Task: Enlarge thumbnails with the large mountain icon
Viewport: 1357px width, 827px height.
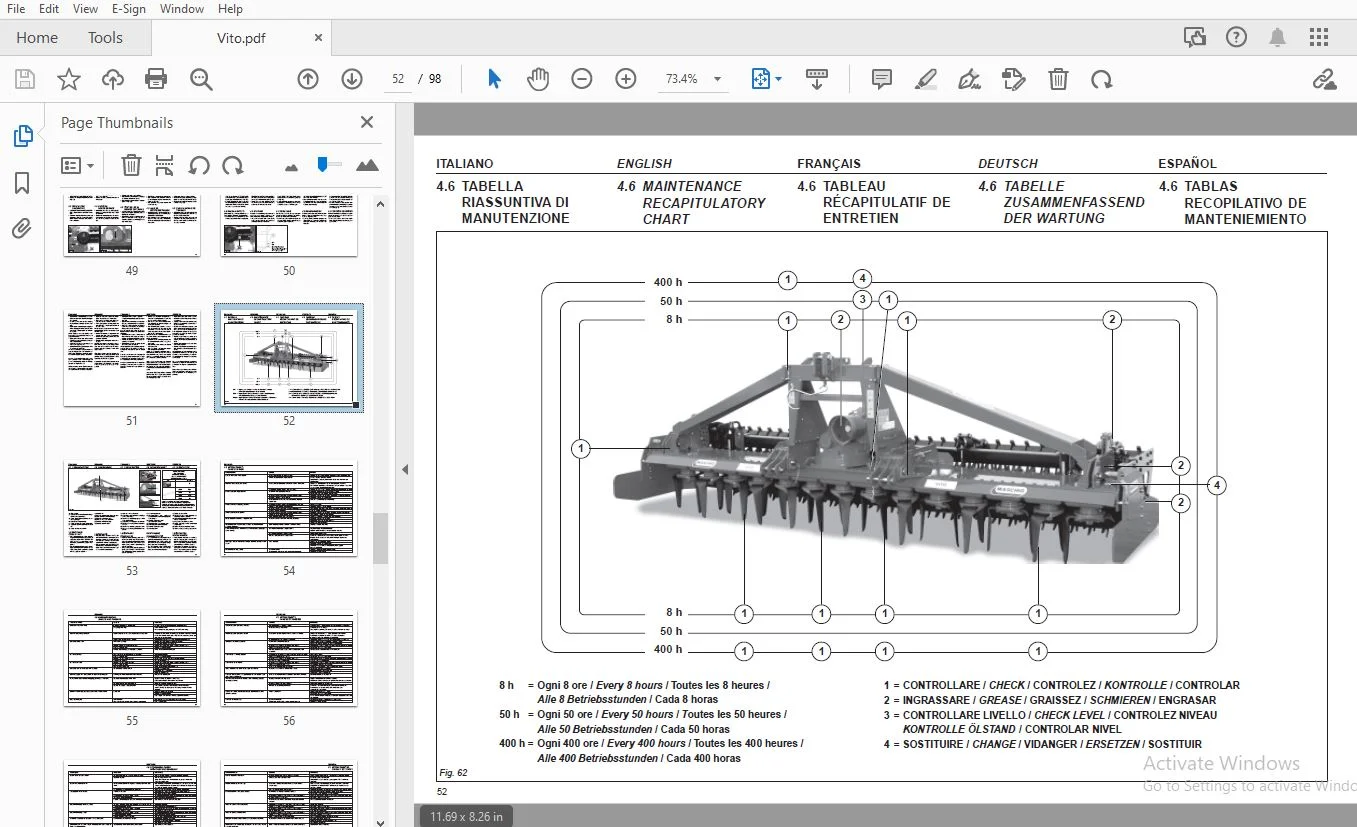Action: [367, 165]
